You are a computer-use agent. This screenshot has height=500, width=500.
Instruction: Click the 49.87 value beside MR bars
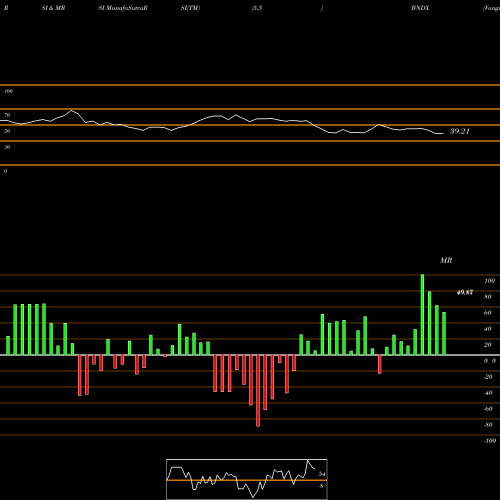point(465,293)
